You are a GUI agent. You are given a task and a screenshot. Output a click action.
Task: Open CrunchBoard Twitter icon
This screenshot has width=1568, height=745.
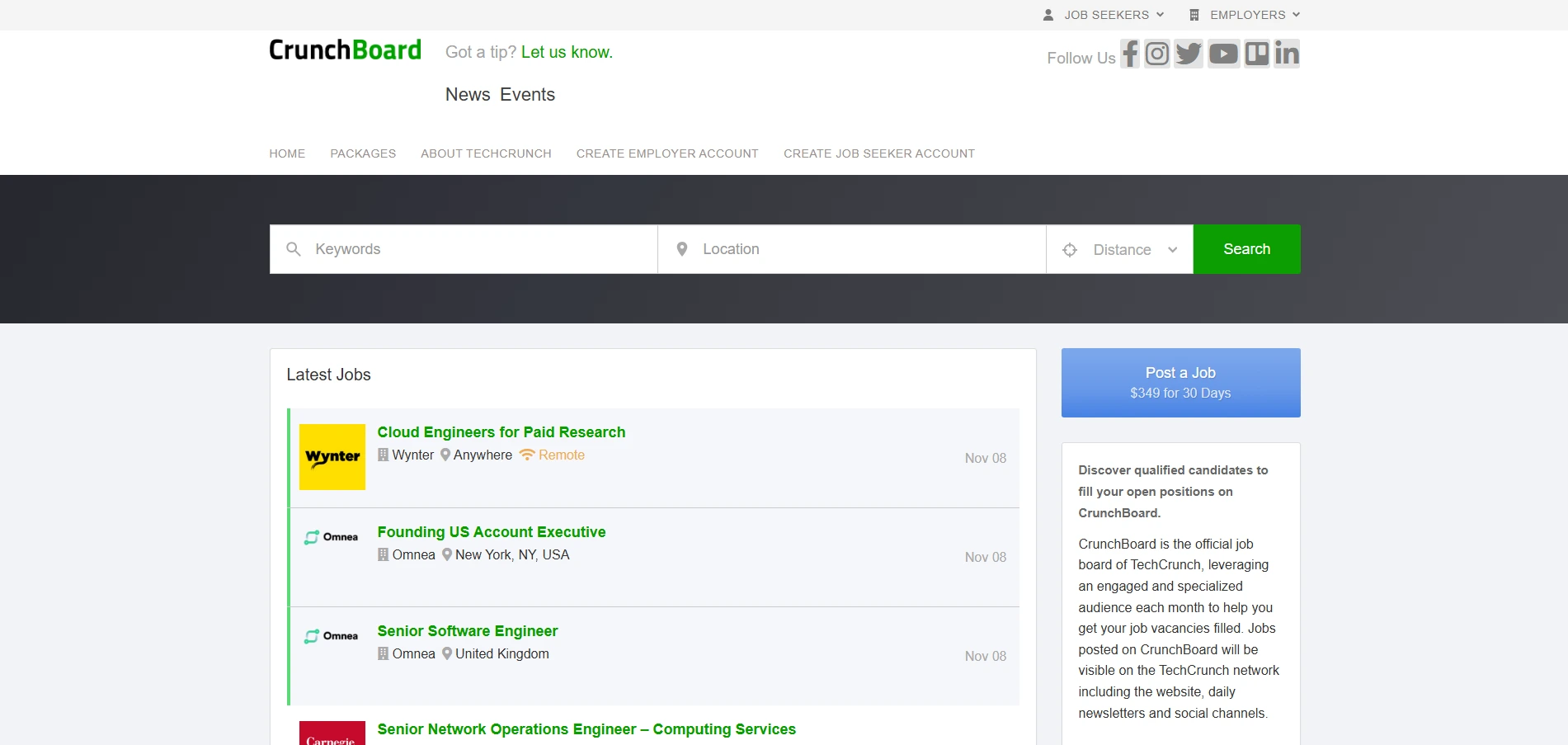click(1189, 54)
